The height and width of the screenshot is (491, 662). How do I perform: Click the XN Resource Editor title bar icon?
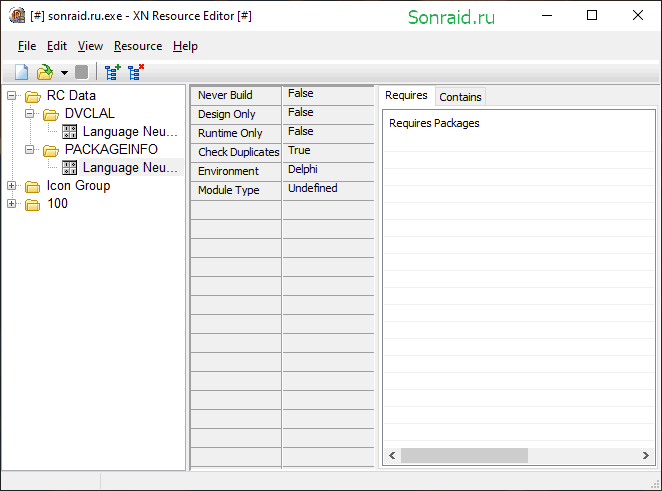[17, 16]
